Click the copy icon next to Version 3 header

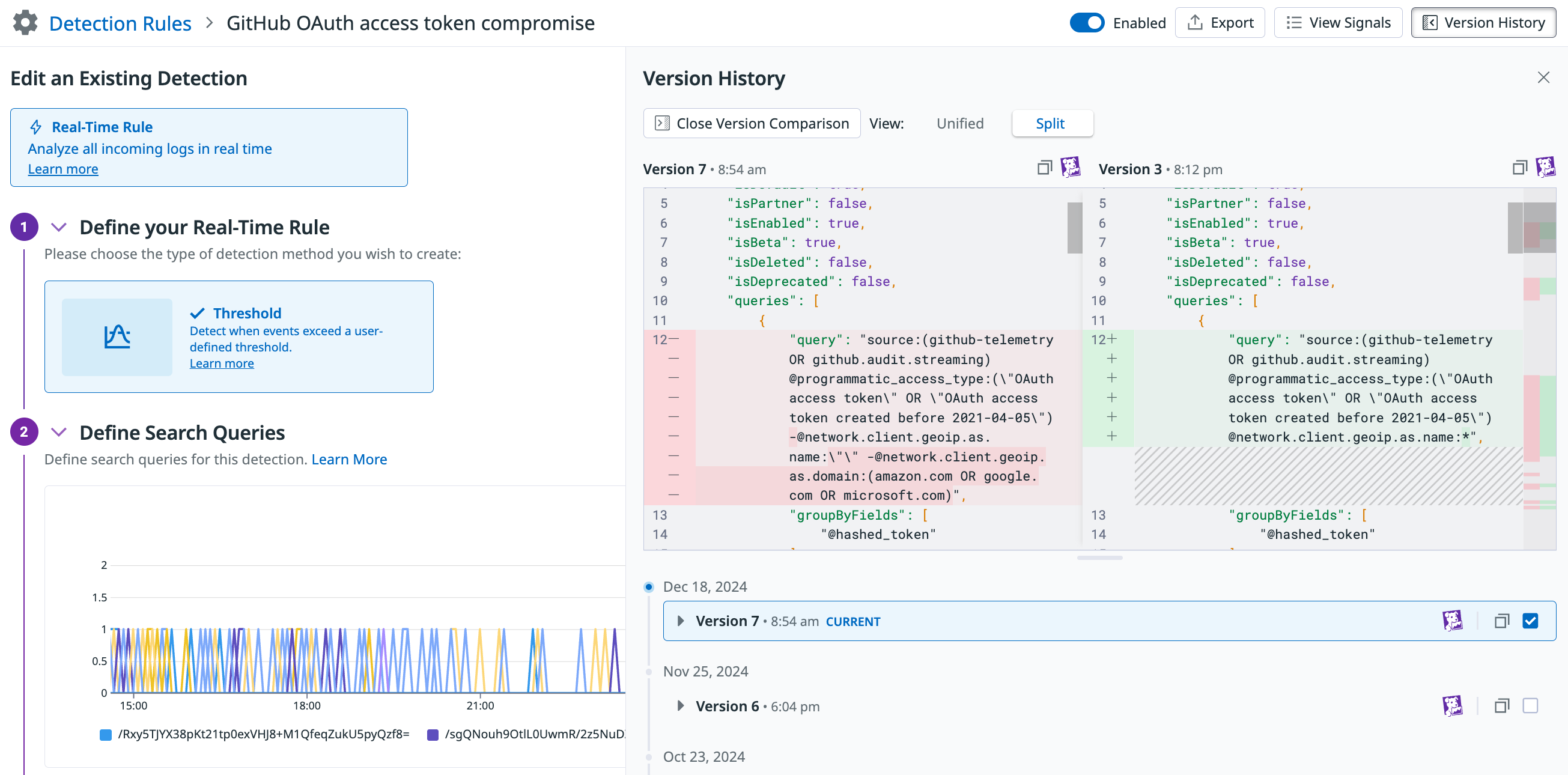point(1519,168)
